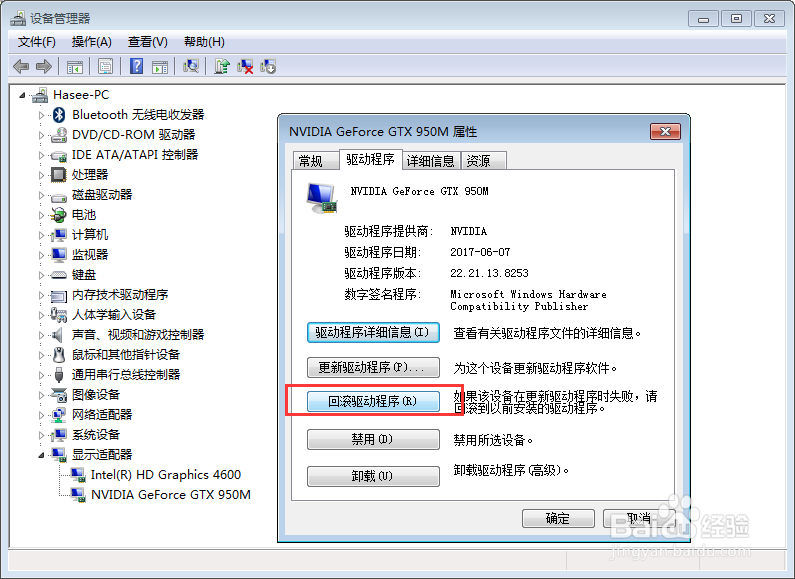Click the 确定 button
This screenshot has width=795, height=579.
tap(558, 518)
